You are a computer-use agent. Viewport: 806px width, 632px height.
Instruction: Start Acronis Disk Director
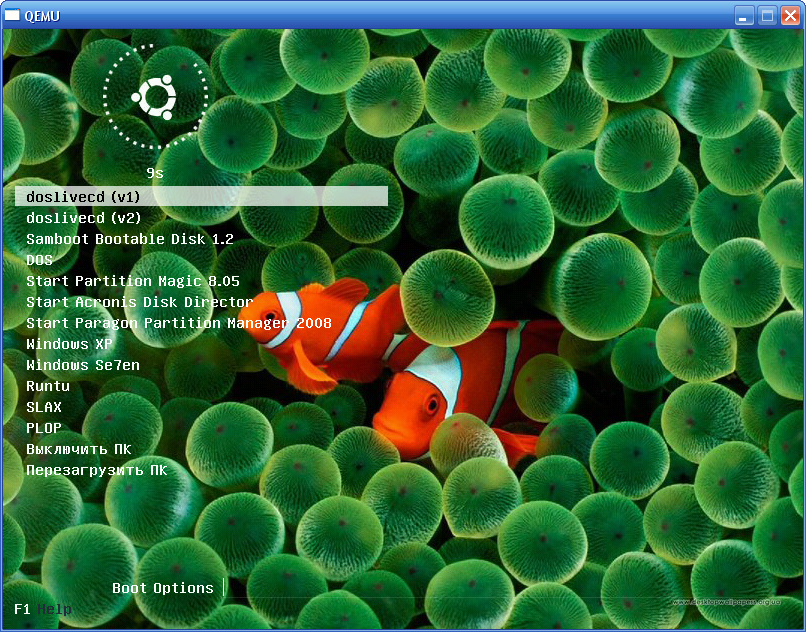tap(139, 302)
